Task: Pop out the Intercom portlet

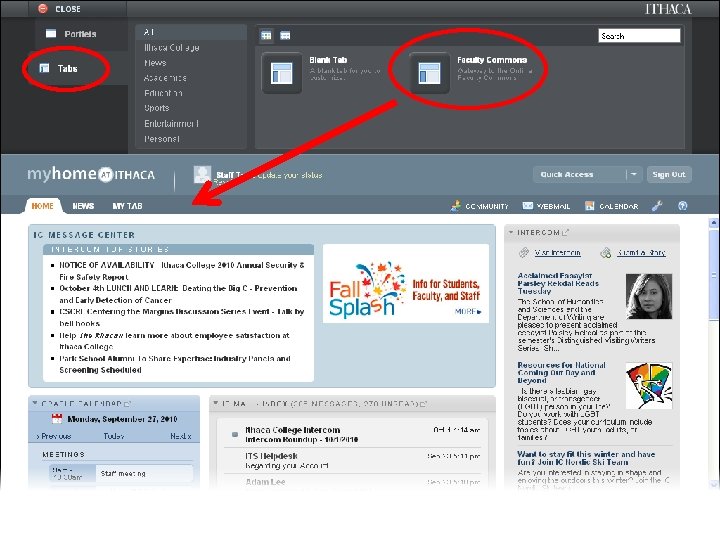Action: coord(566,232)
